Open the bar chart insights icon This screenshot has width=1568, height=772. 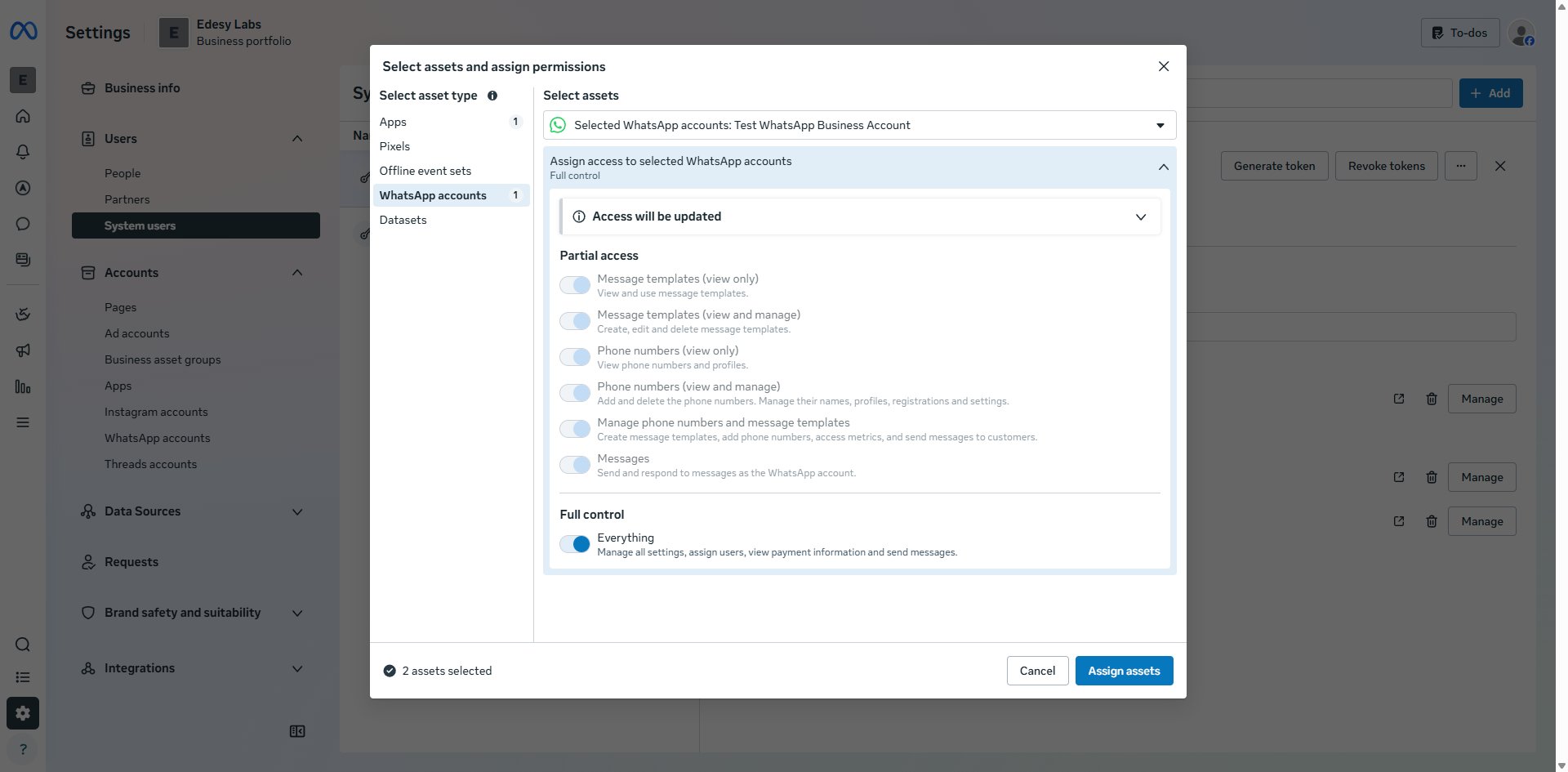(x=23, y=386)
